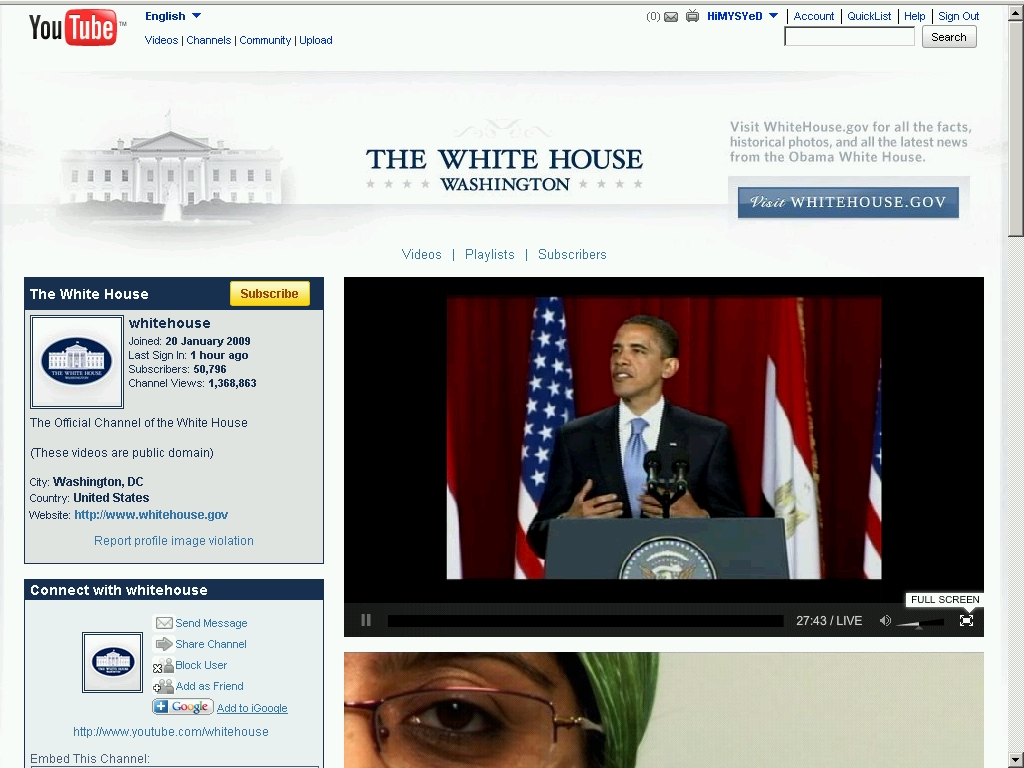Screen dimensions: 1024x768
Task: Click the White House profile avatar
Action: tap(77, 362)
